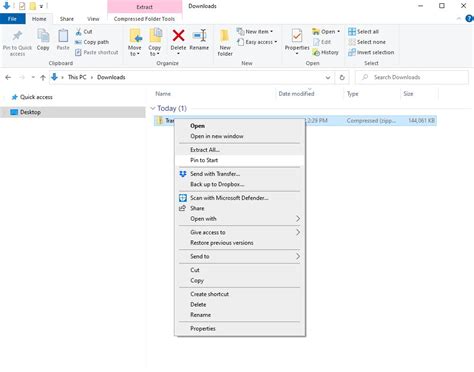This screenshot has width=474, height=372.
Task: Choose Restore previous versions
Action: [x=239, y=243]
